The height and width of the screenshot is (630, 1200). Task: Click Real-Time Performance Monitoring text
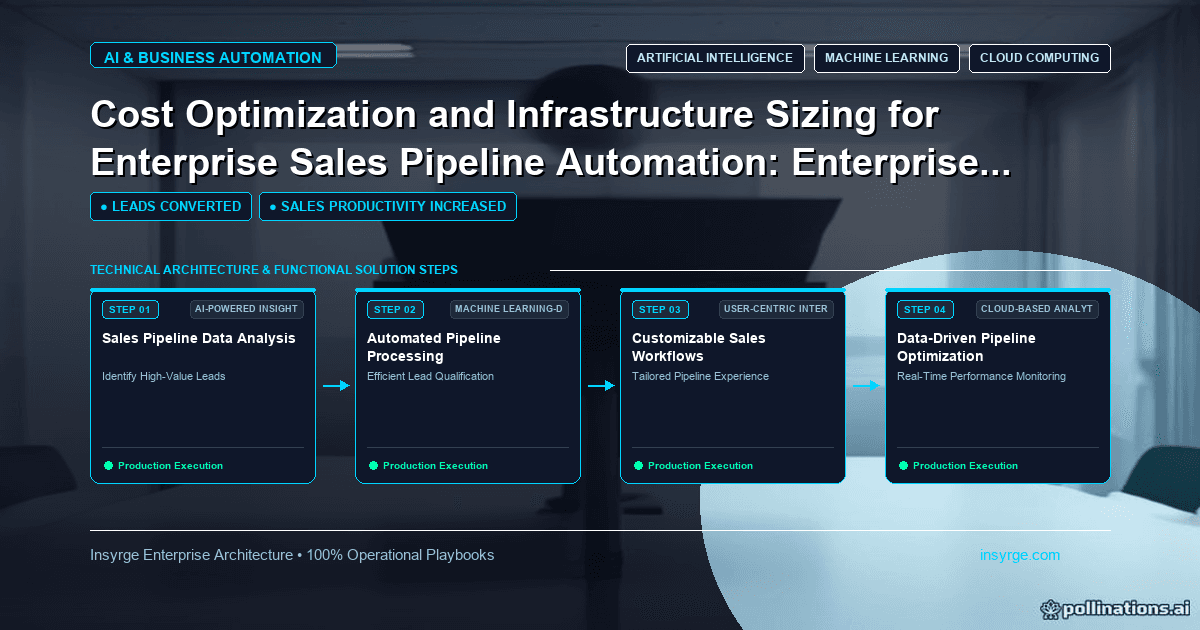(x=981, y=377)
